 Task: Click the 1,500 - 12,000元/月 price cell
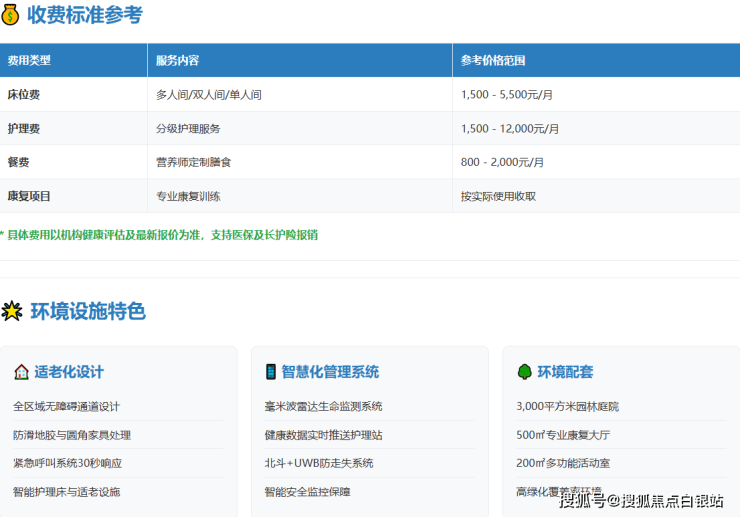coord(510,129)
